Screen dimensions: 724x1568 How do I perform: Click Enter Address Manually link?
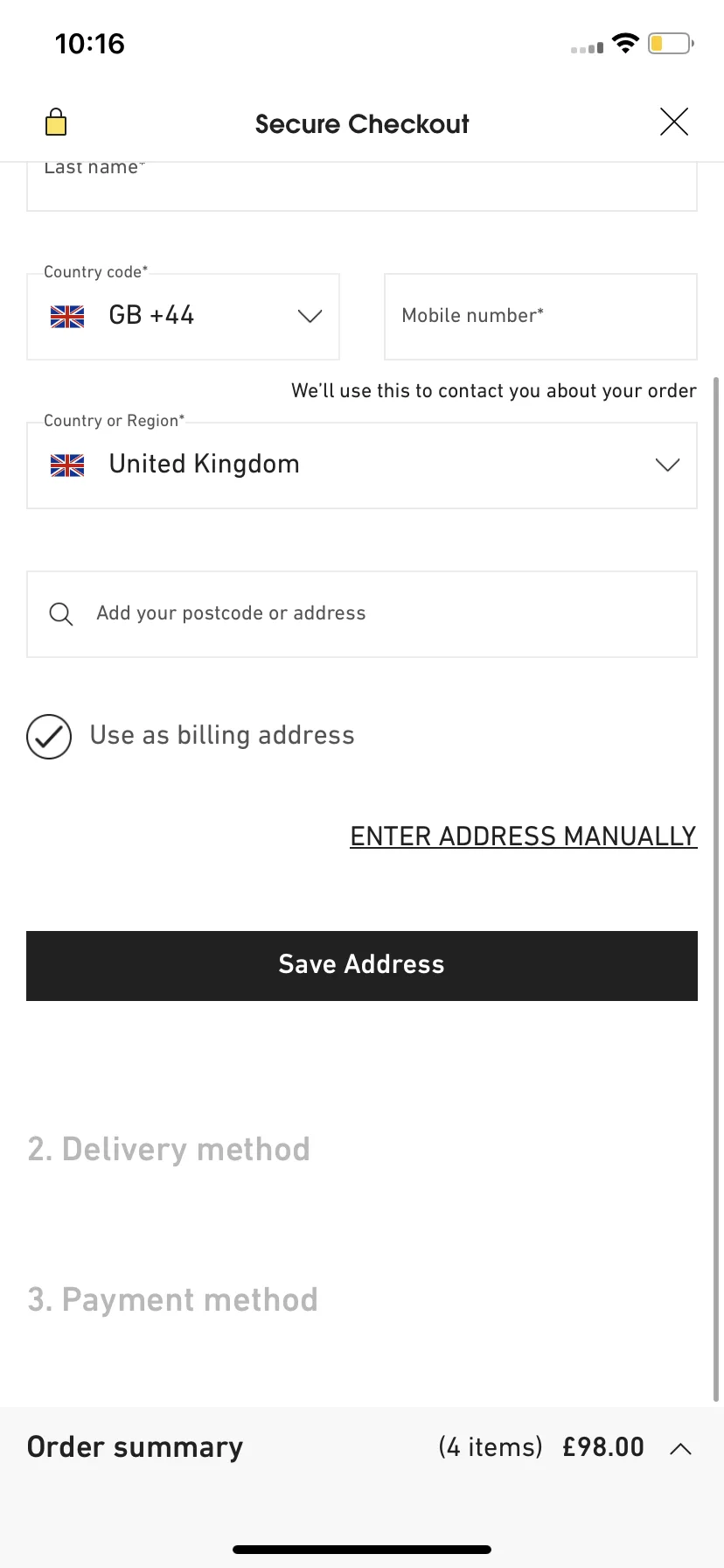[524, 836]
